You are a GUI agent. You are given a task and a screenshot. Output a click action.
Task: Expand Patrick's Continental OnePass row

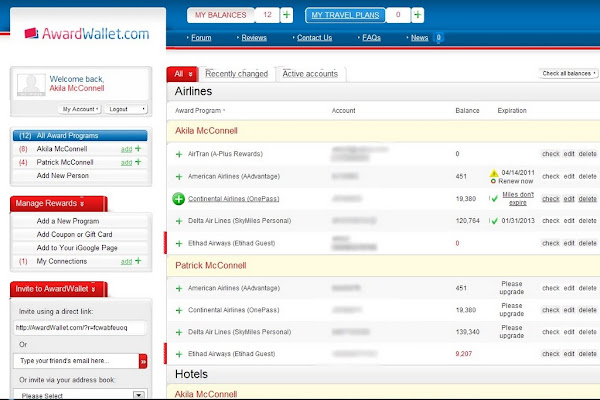(x=179, y=310)
